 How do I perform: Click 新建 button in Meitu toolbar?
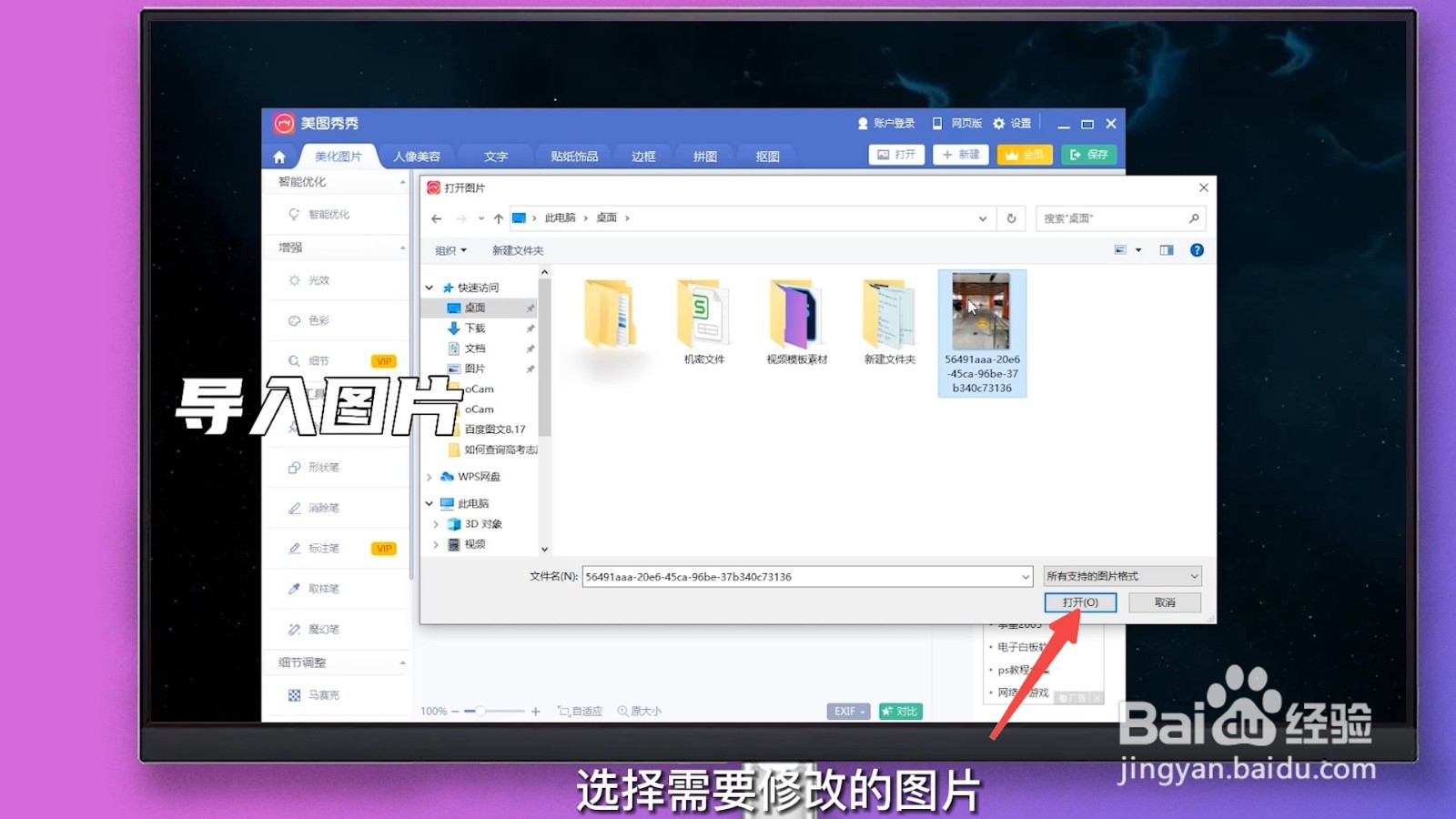[961, 155]
